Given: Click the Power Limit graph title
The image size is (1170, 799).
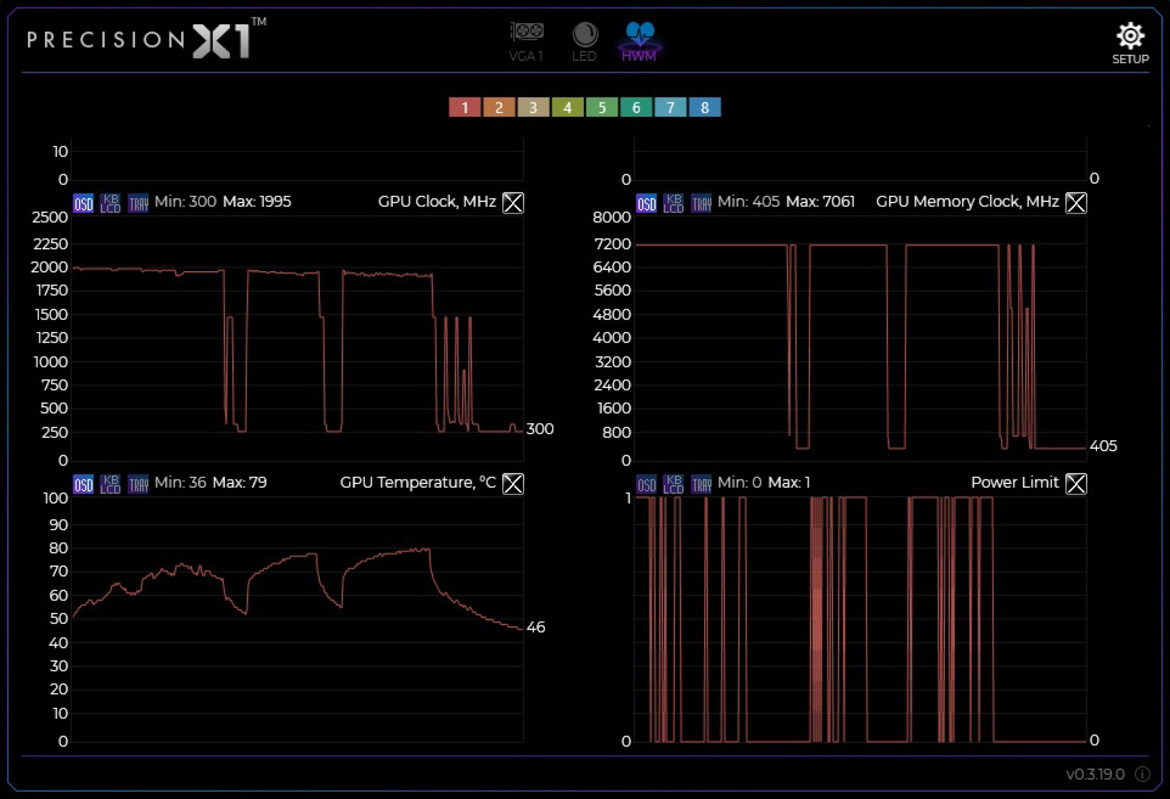Looking at the screenshot, I should pos(1015,483).
